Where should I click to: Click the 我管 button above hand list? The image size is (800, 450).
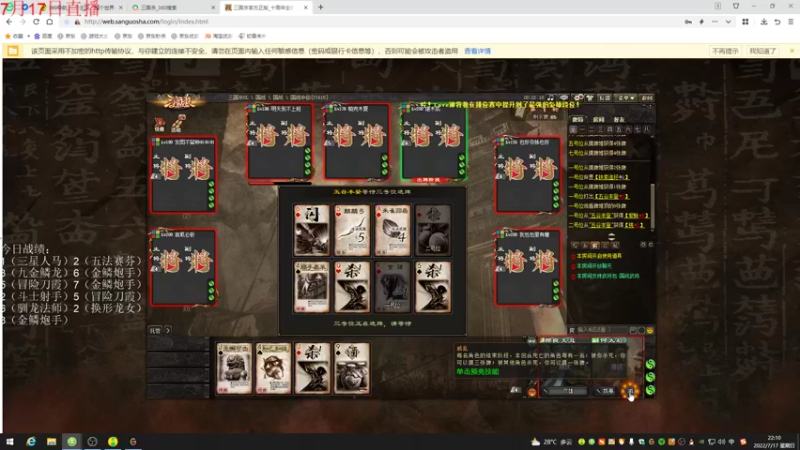click(156, 331)
